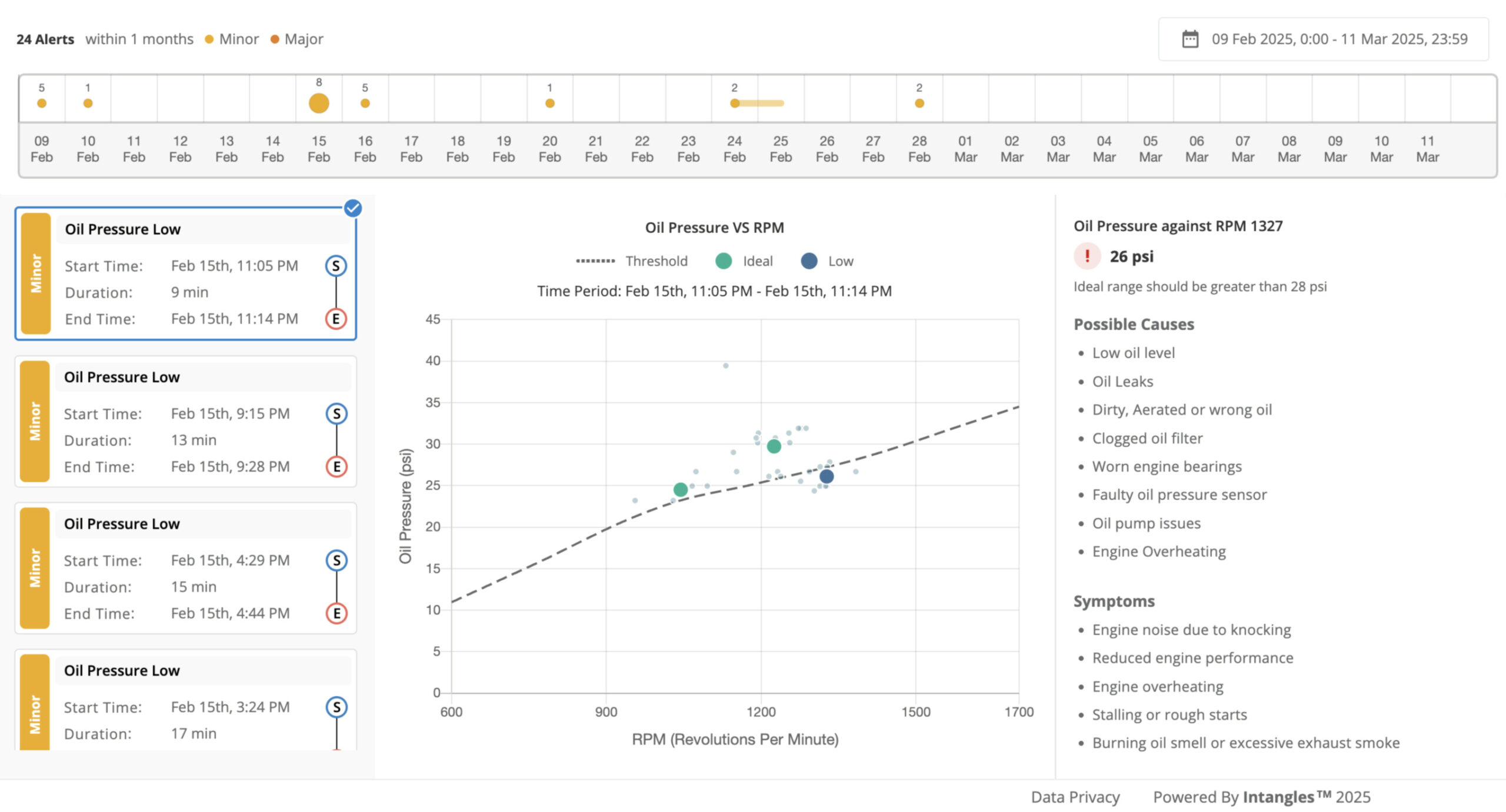Viewport: 1506px width, 812px height.
Task: Click the dark blue Low data point on chart
Action: (x=826, y=476)
